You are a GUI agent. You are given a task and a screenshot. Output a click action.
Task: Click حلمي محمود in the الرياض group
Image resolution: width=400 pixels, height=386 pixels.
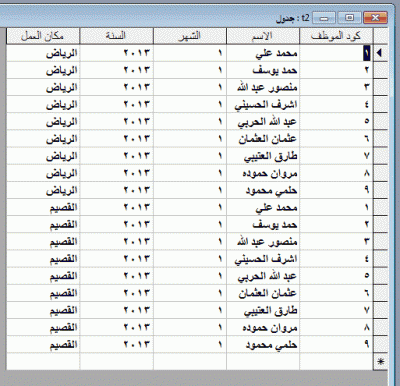(x=263, y=190)
